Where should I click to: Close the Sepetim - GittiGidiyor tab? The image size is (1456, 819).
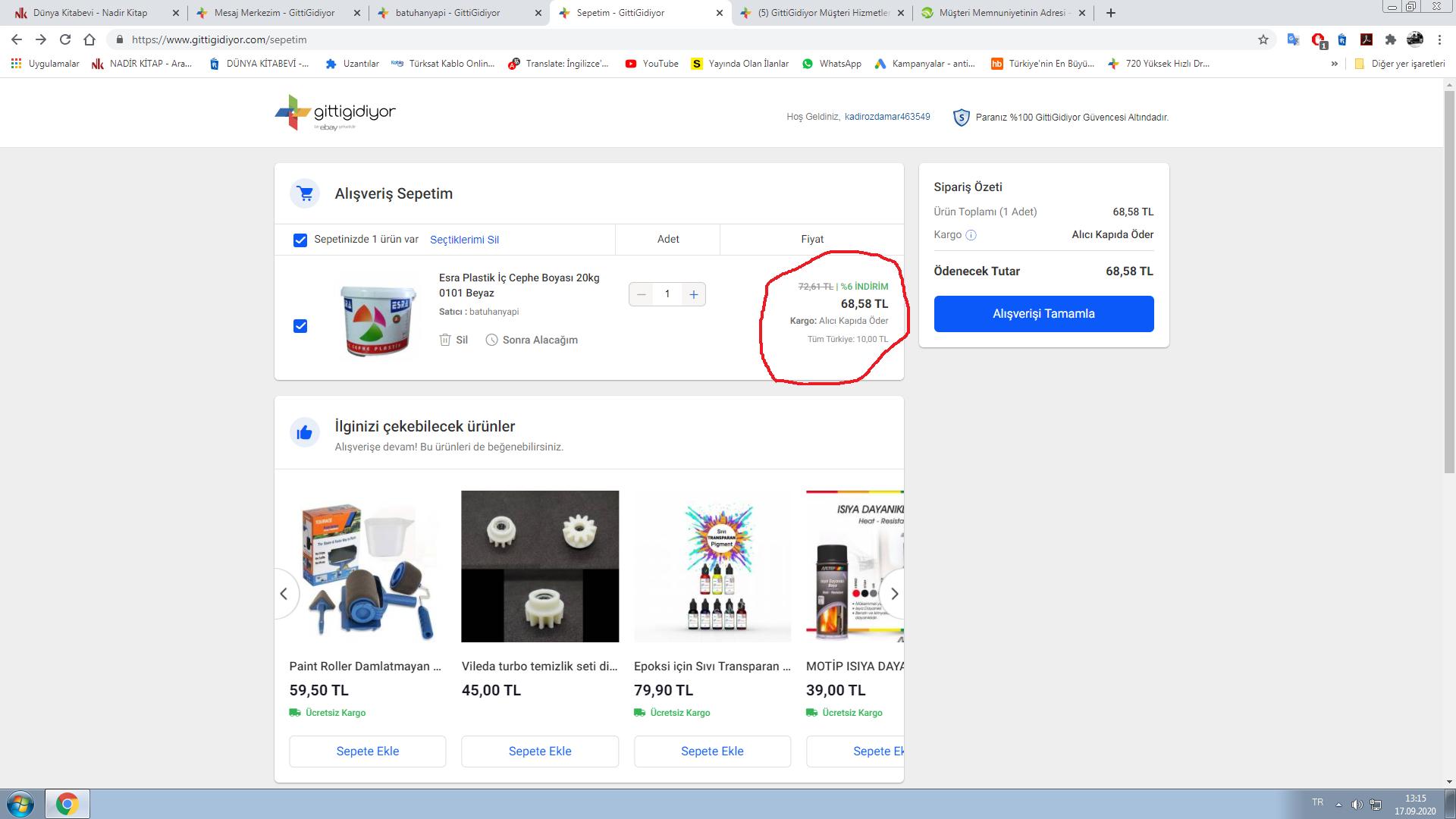(x=720, y=13)
